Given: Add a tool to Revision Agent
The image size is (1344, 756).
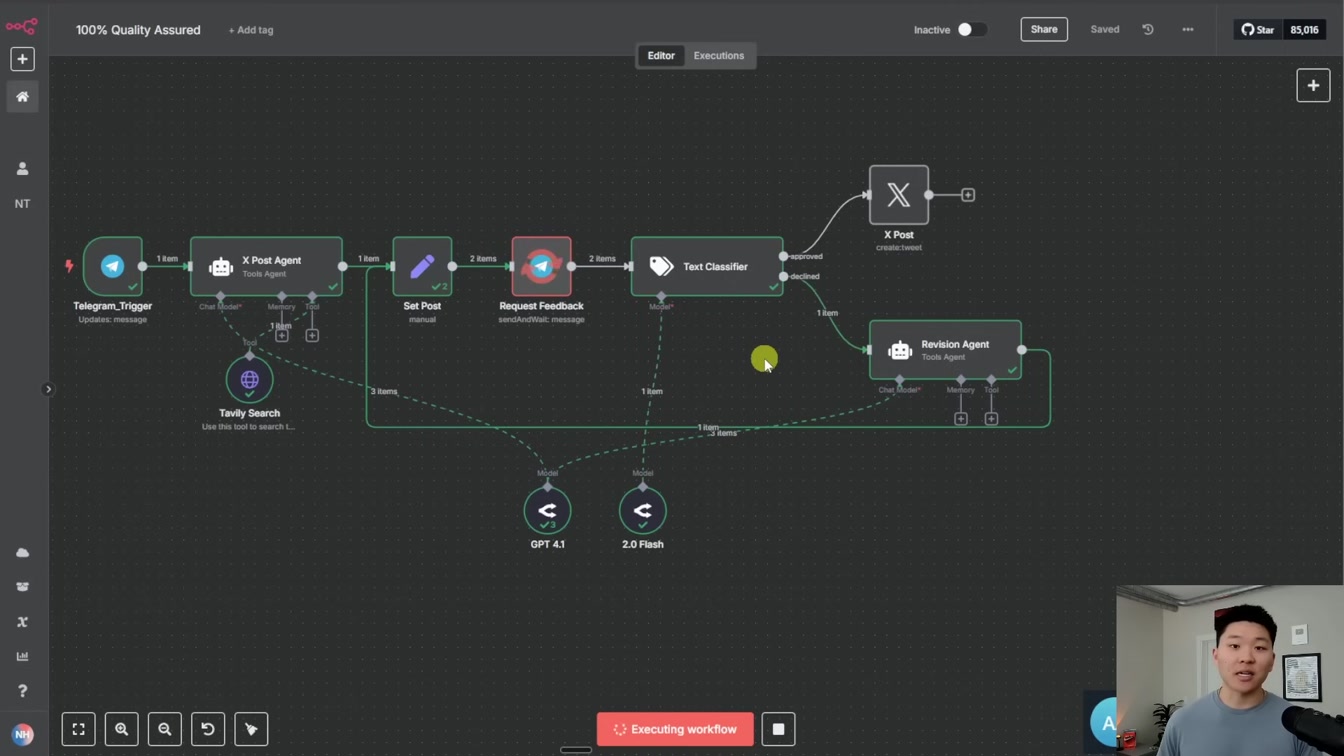Looking at the screenshot, I should pyautogui.click(x=991, y=419).
